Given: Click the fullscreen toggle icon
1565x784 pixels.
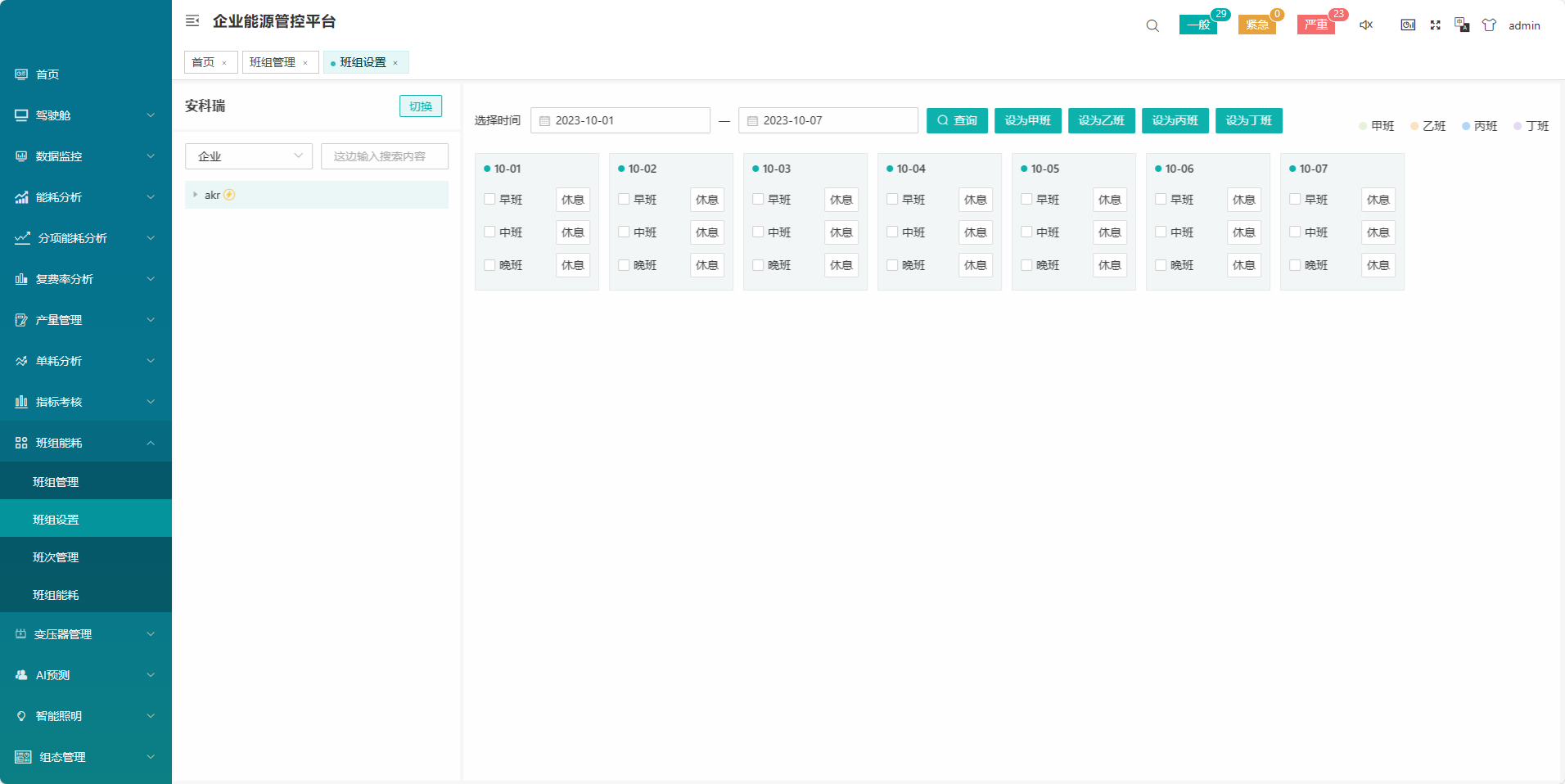Looking at the screenshot, I should point(1435,25).
